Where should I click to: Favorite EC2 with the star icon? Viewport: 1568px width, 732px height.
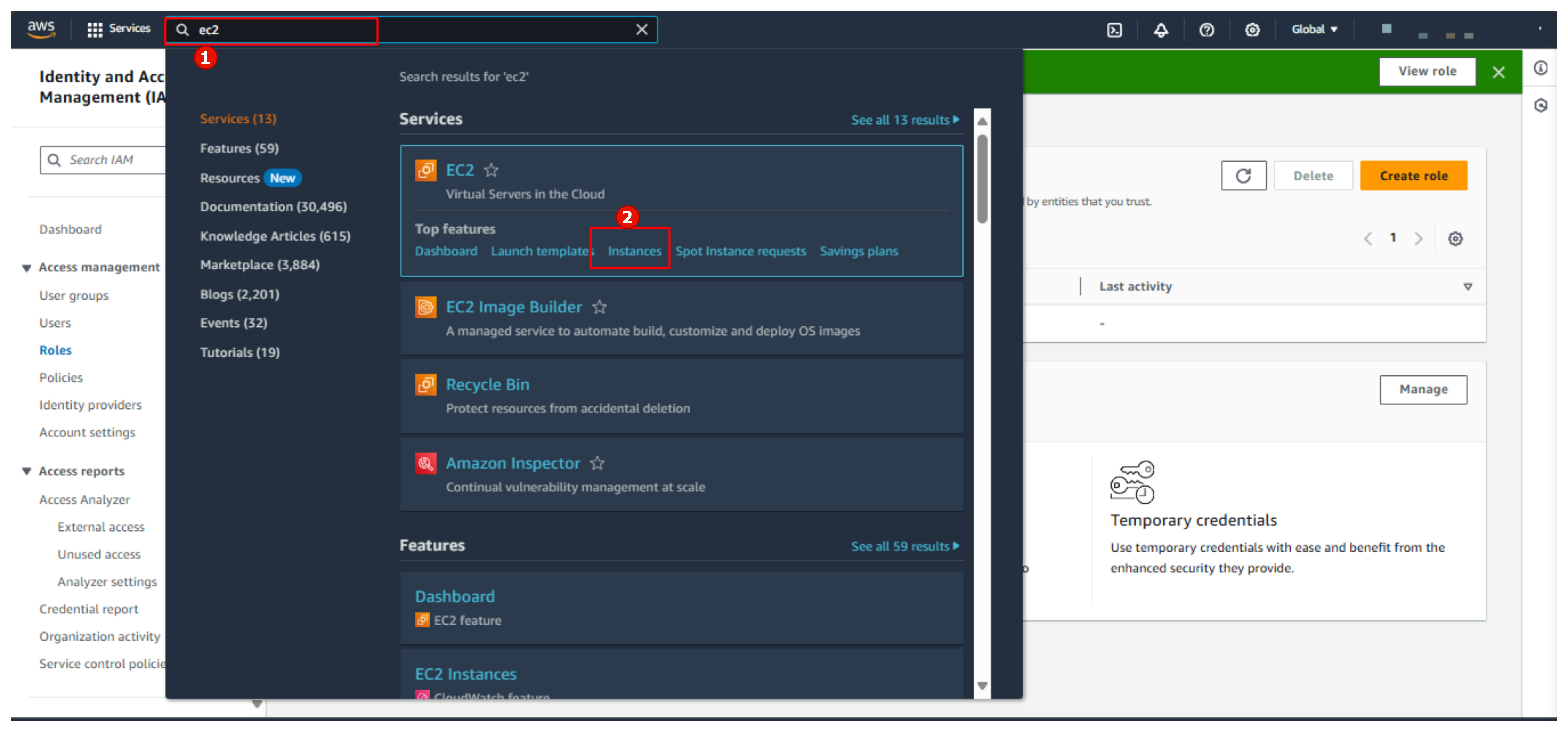click(x=491, y=170)
